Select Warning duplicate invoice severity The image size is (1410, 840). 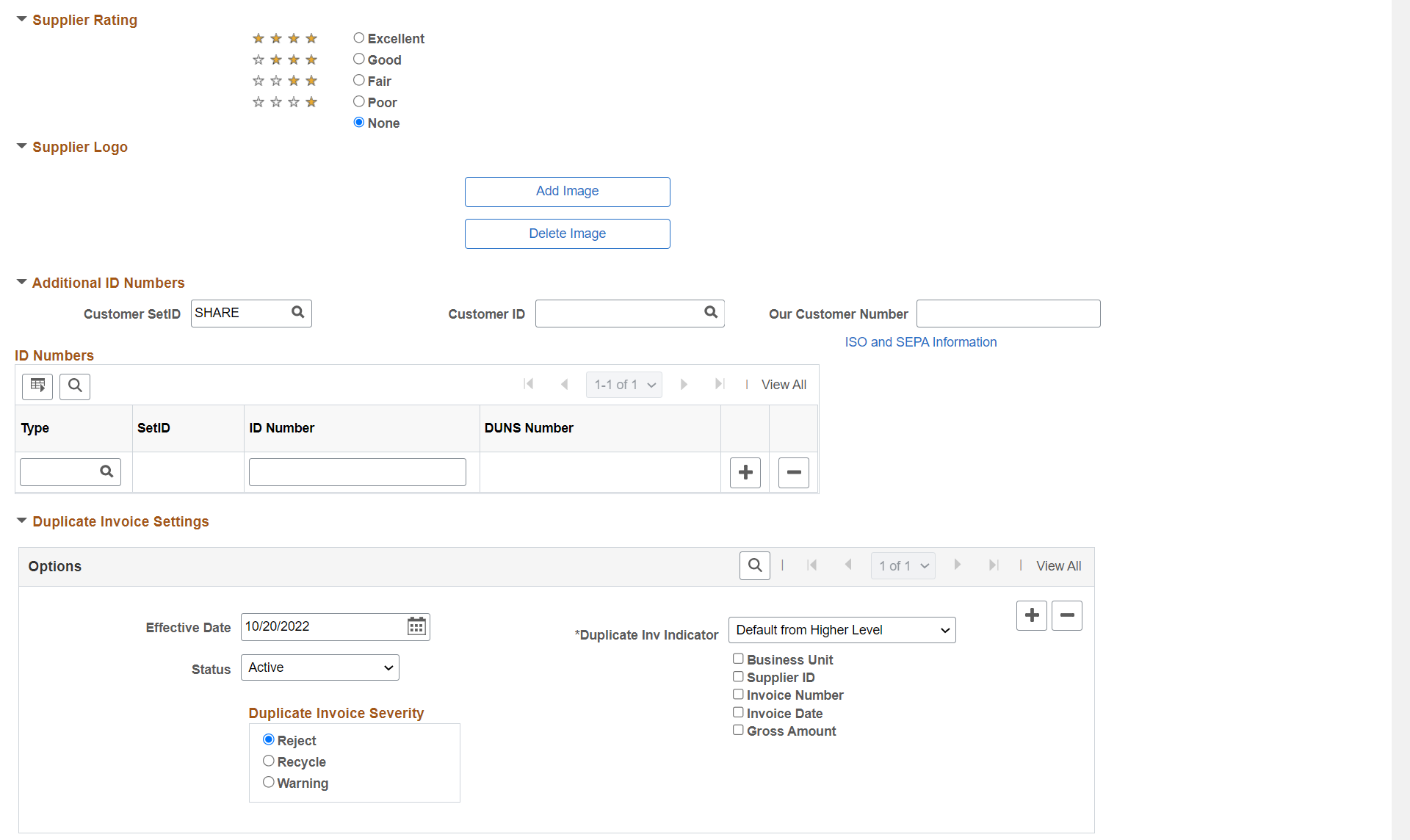[269, 782]
